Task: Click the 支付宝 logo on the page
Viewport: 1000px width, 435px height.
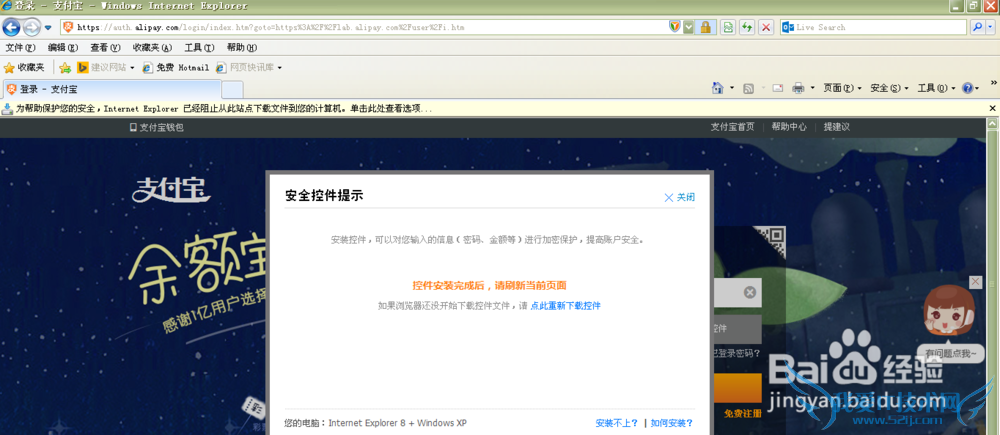Action: click(x=171, y=189)
